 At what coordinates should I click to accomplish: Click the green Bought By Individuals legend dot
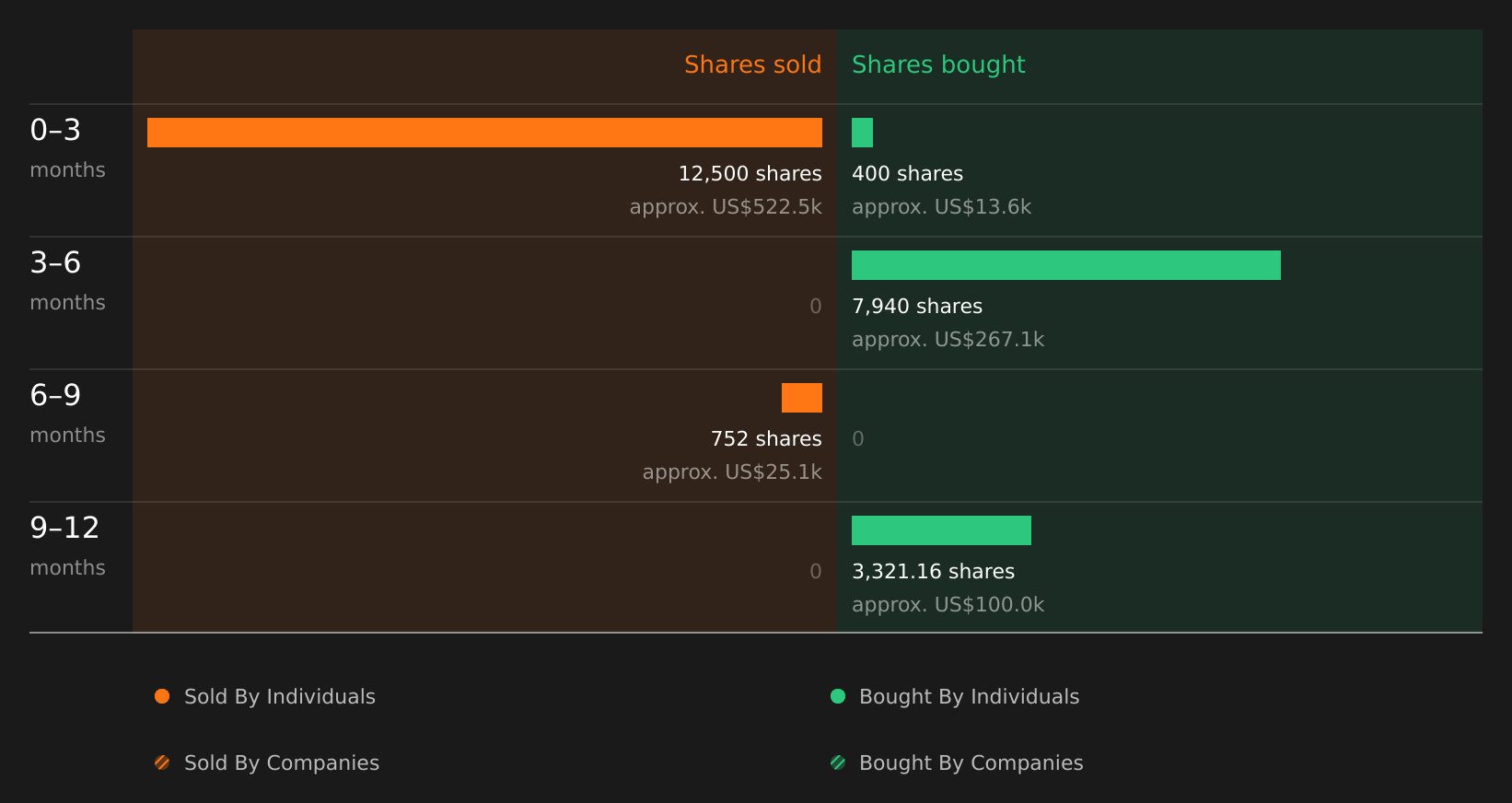tap(838, 696)
